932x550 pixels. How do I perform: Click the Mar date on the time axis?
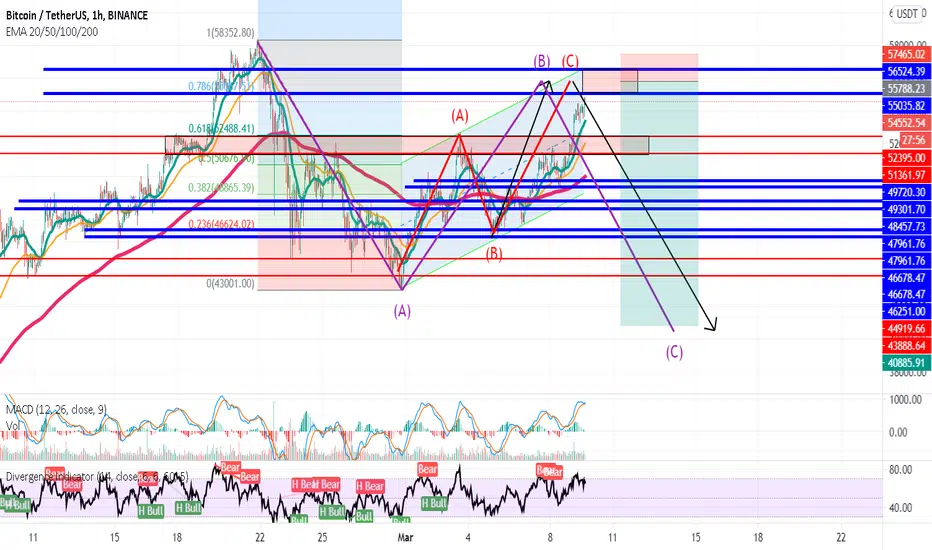(405, 538)
